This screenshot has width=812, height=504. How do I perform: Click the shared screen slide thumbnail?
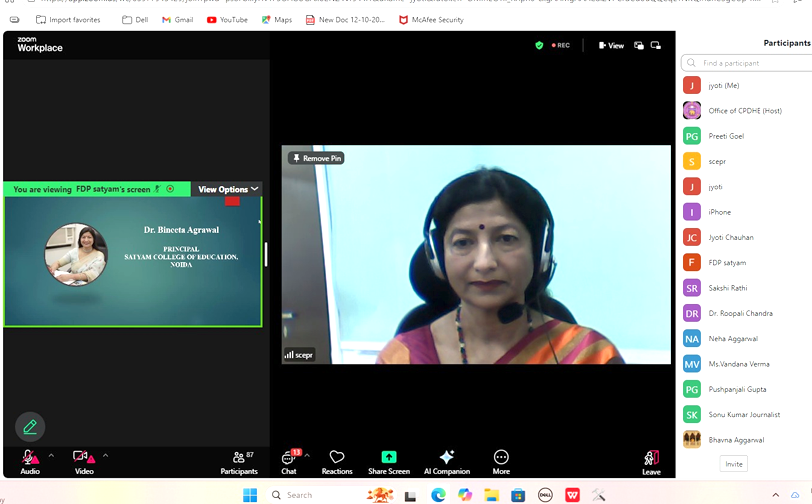click(133, 262)
